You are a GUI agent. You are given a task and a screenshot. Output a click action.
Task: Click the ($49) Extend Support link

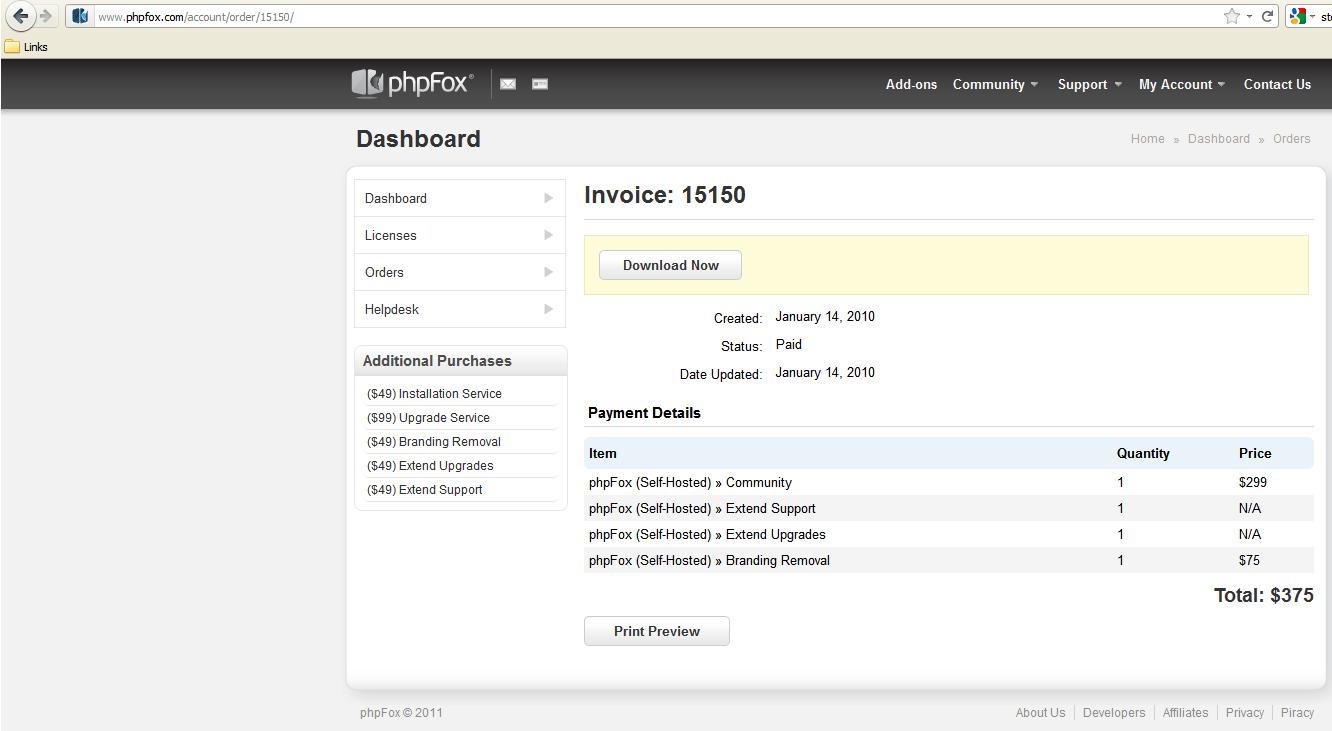[x=424, y=490]
